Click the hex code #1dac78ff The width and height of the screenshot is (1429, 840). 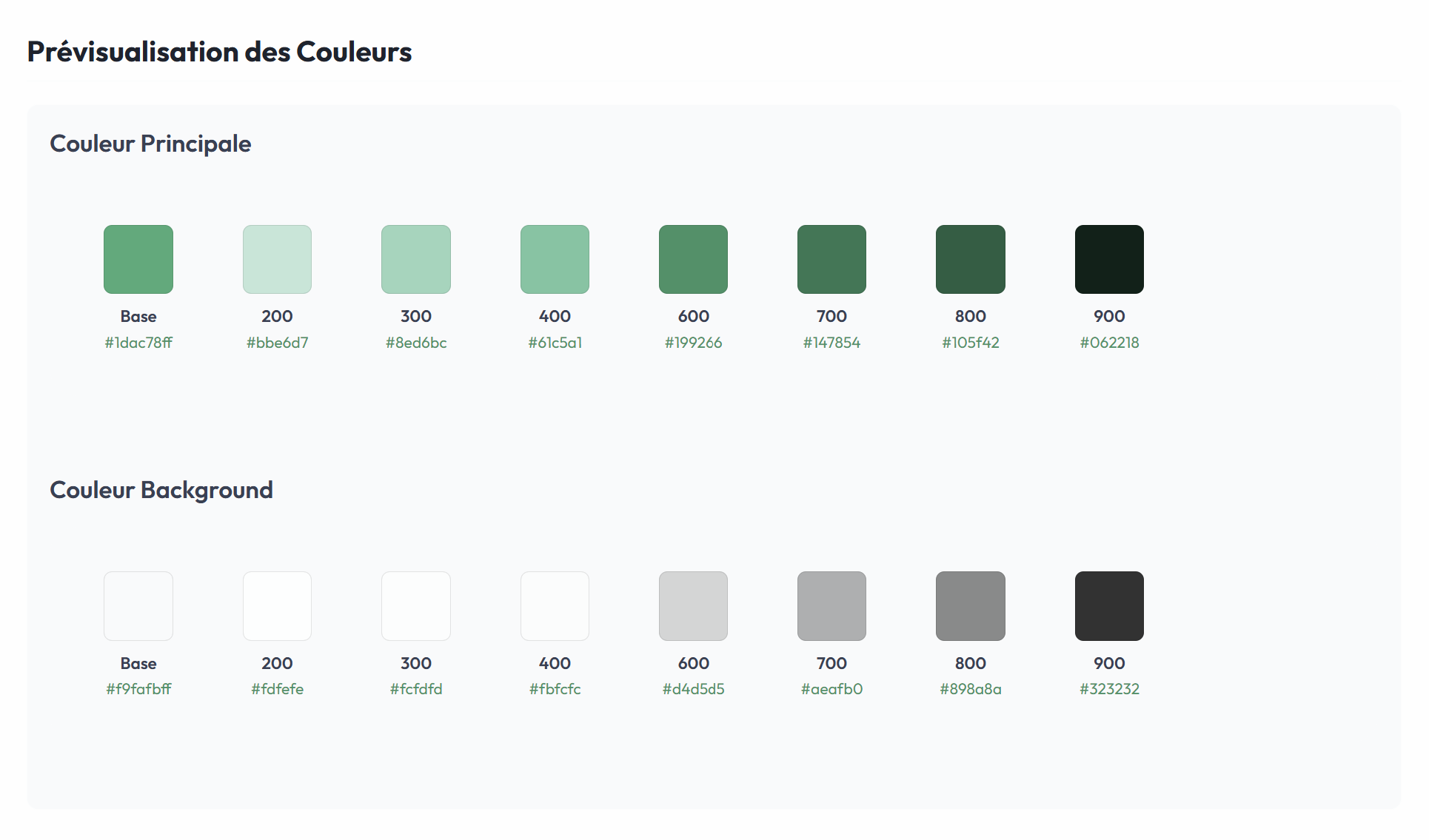[x=138, y=343]
